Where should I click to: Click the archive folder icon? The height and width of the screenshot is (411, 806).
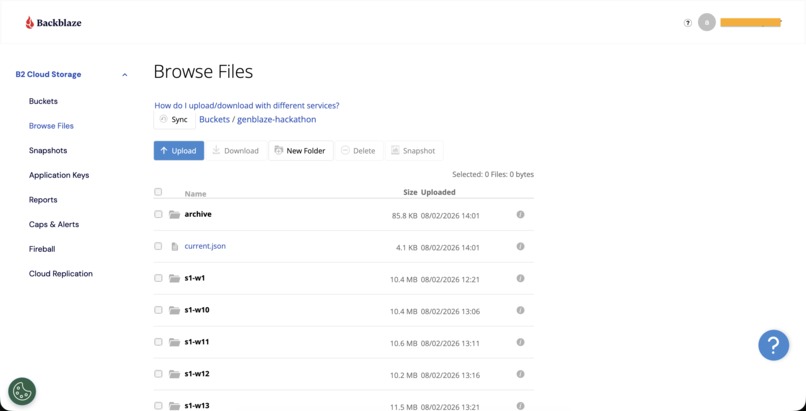click(174, 214)
